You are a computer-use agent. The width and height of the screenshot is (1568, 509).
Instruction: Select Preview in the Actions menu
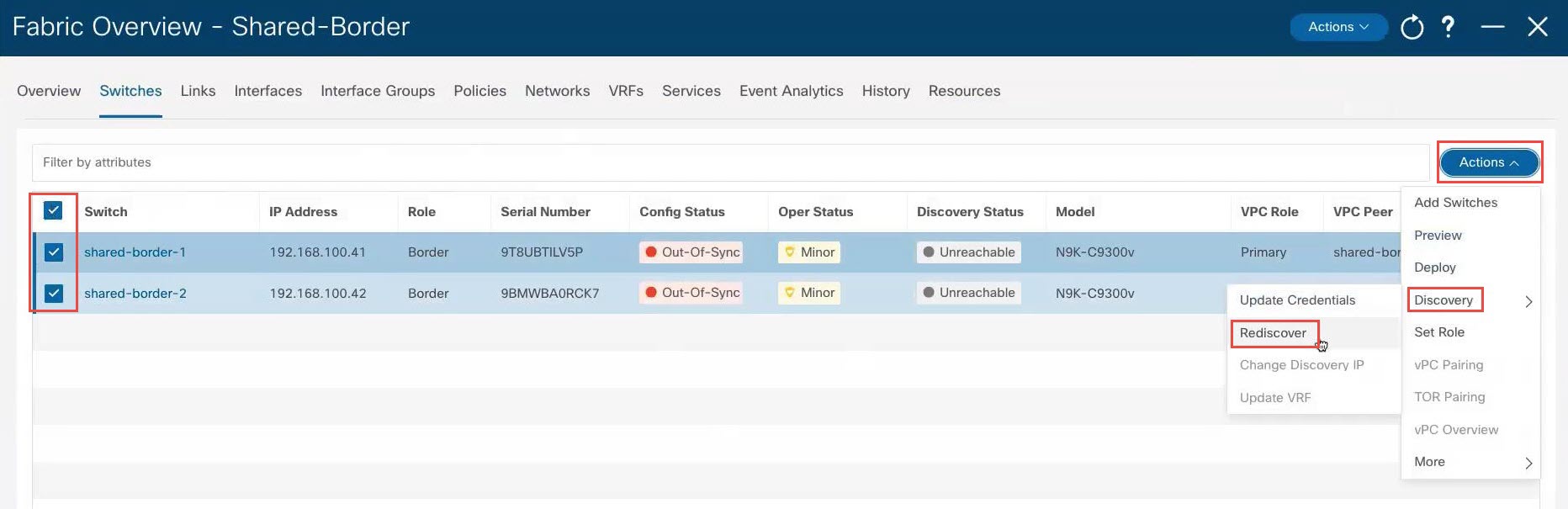pyautogui.click(x=1438, y=236)
